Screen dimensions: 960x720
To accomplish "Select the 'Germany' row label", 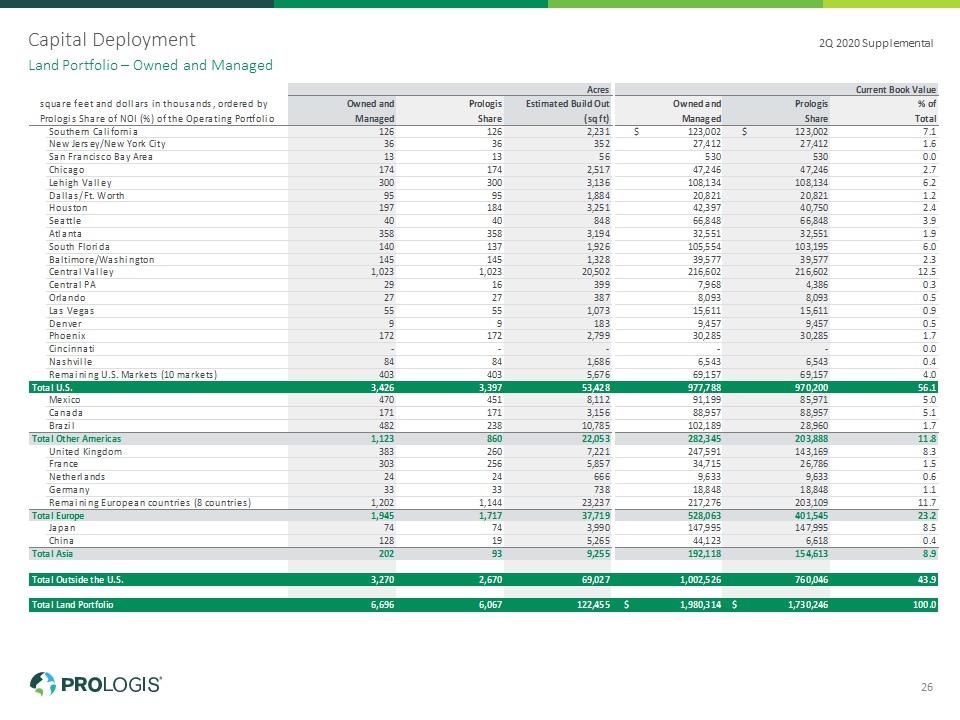I will [69, 490].
